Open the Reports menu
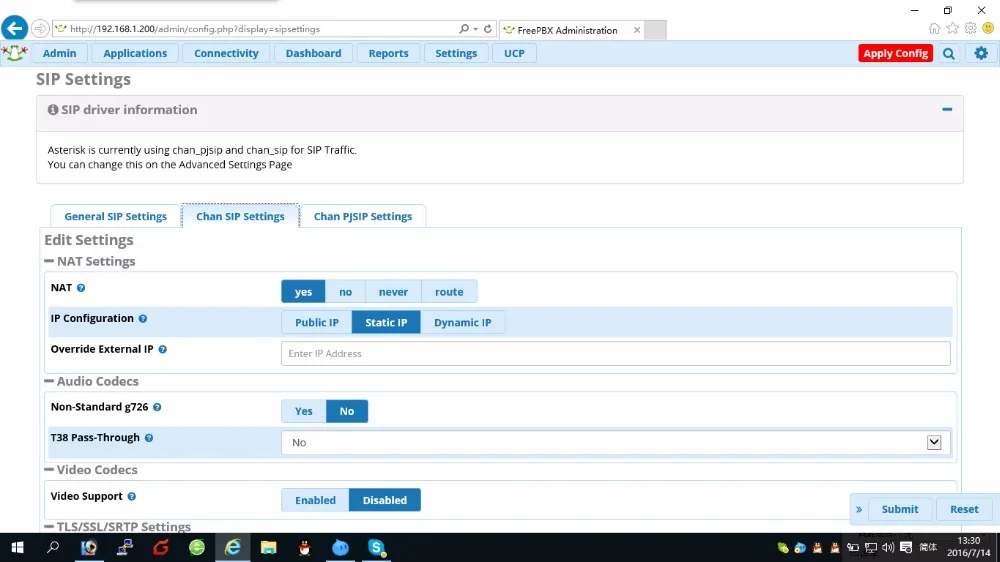The height and width of the screenshot is (562, 1000). pos(388,54)
